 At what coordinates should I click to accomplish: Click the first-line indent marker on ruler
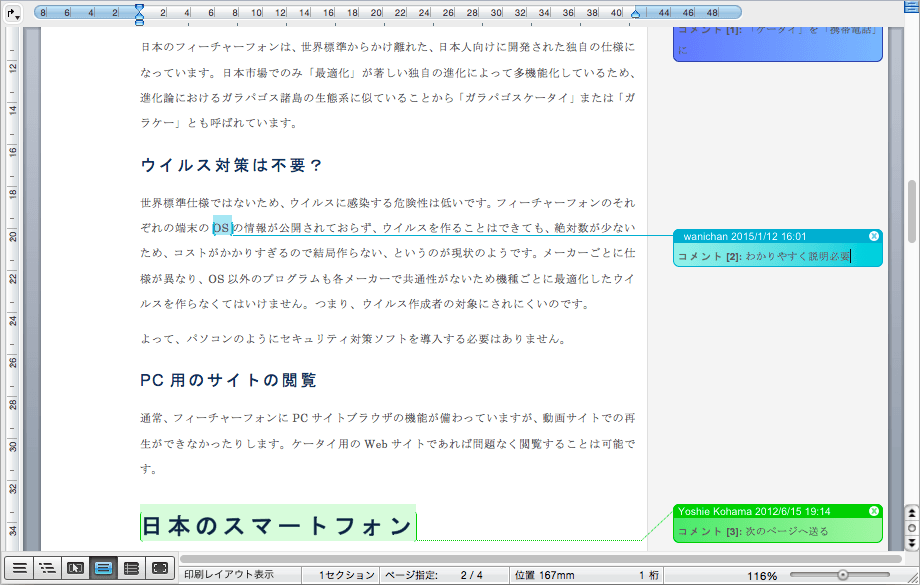coord(139,7)
